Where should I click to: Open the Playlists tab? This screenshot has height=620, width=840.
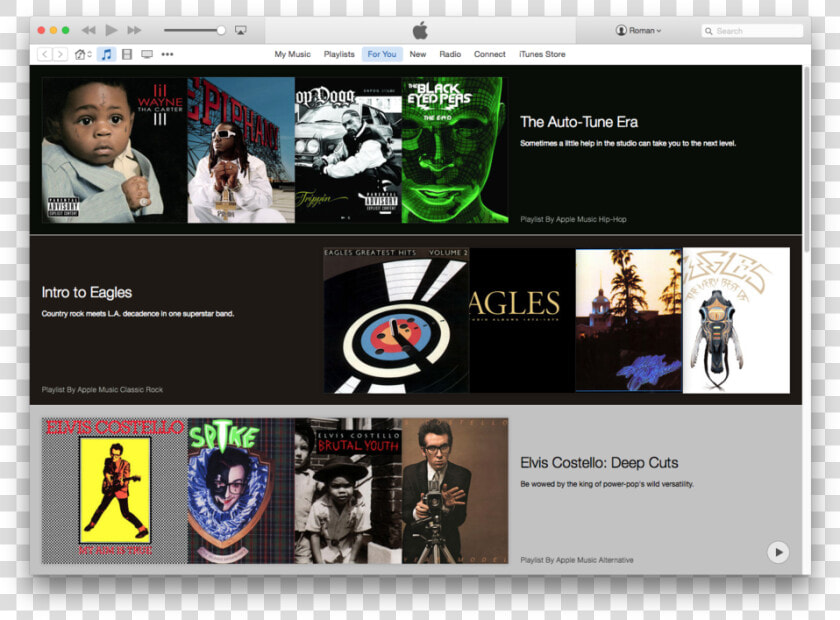[x=339, y=54]
